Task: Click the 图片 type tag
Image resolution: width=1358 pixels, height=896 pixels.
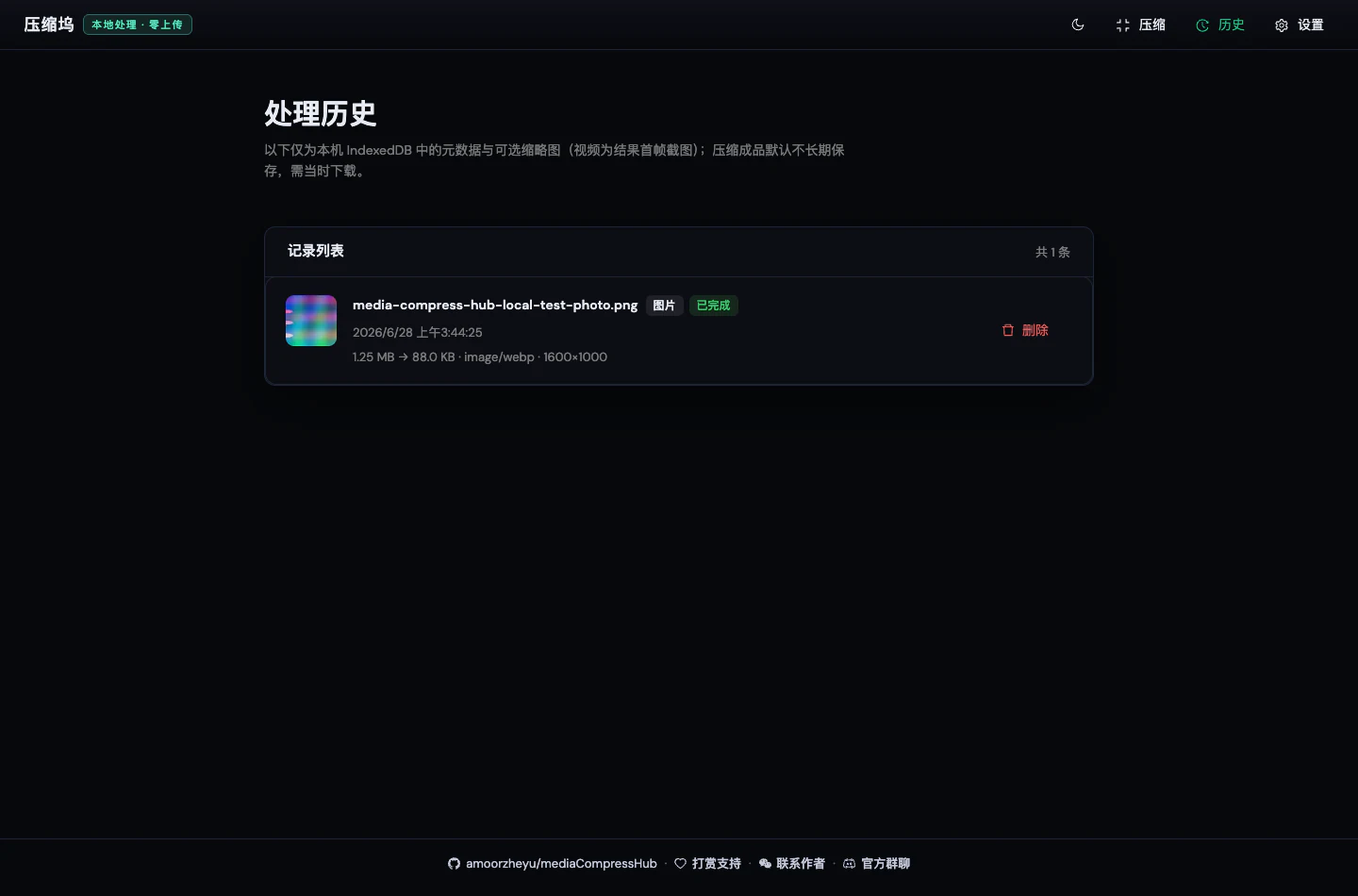Action: click(664, 305)
